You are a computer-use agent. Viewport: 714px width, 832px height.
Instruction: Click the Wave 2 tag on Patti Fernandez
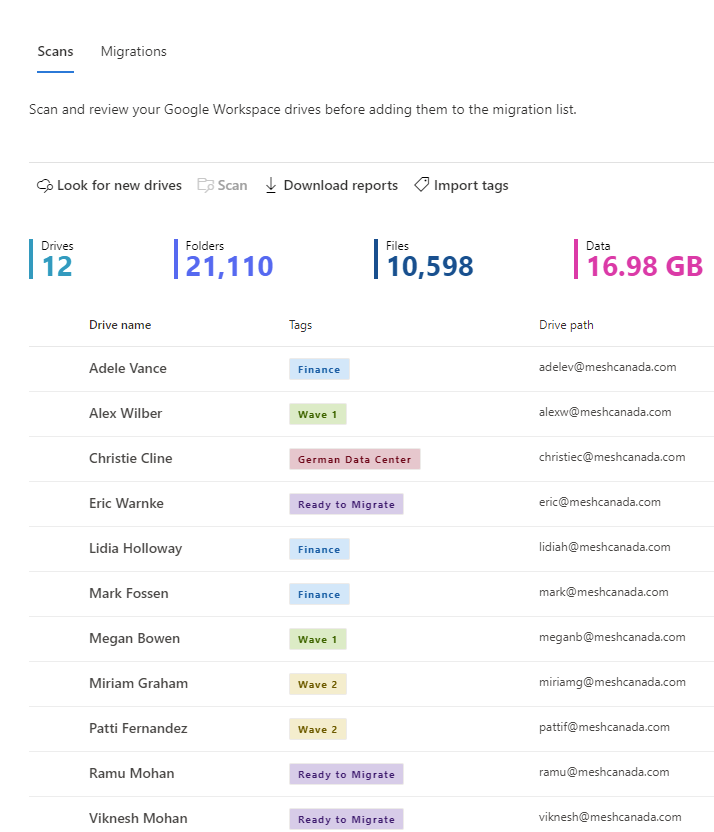tap(318, 730)
